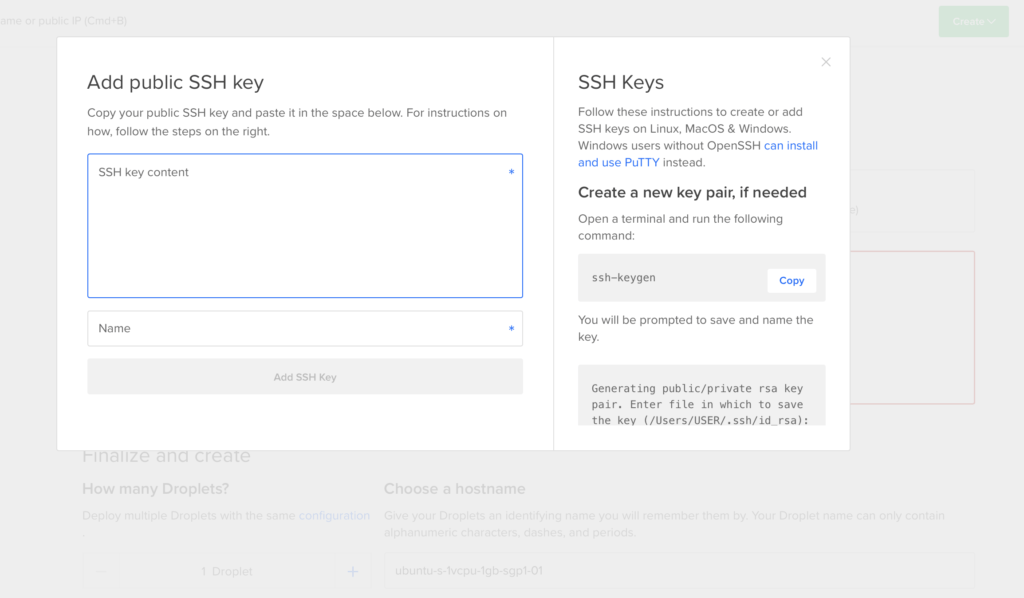Click the required asterisk in the Name field
Image resolution: width=1024 pixels, height=598 pixels.
(511, 329)
